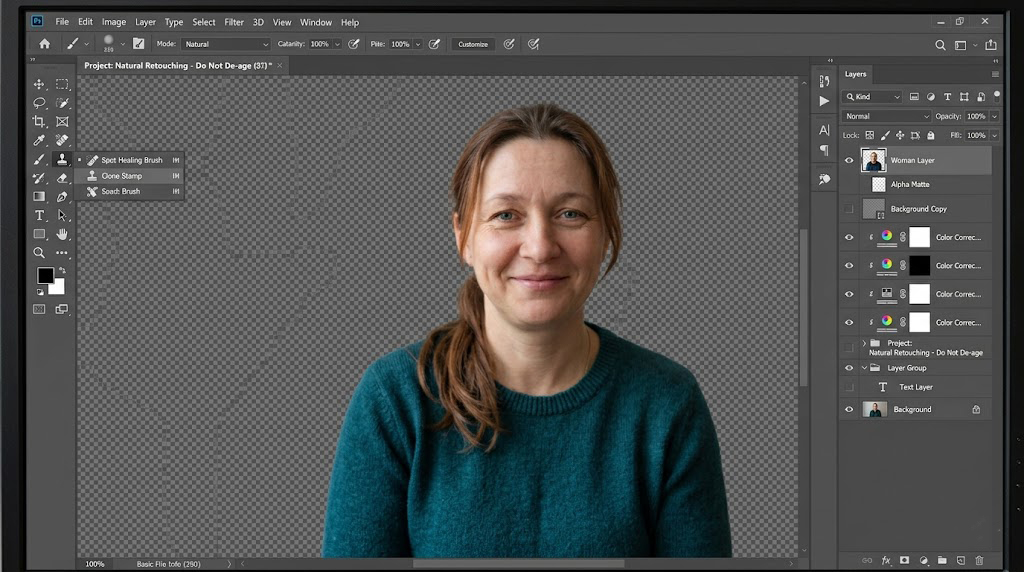Image resolution: width=1024 pixels, height=572 pixels.
Task: Click the background white color swatch
Action: tap(58, 287)
